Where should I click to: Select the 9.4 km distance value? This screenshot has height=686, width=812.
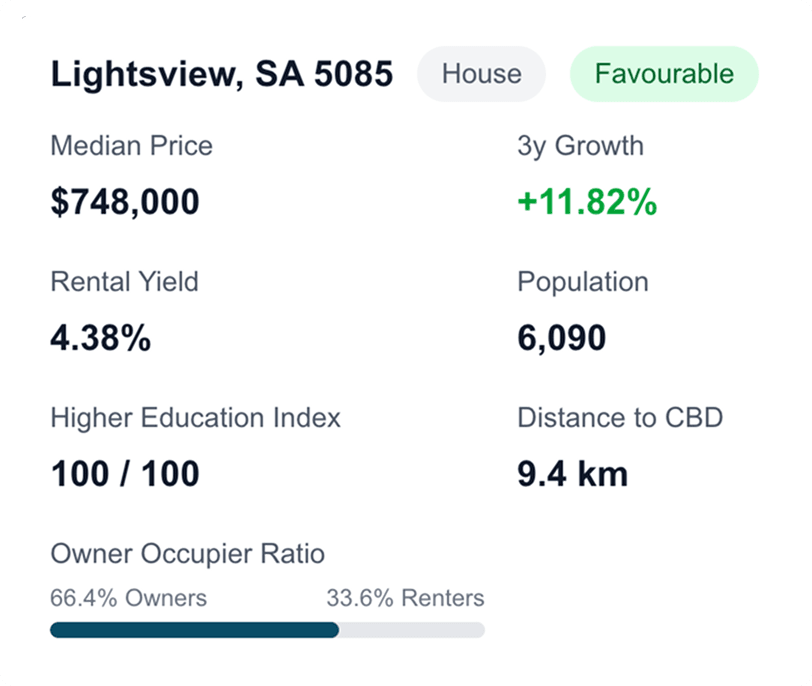[x=572, y=474]
